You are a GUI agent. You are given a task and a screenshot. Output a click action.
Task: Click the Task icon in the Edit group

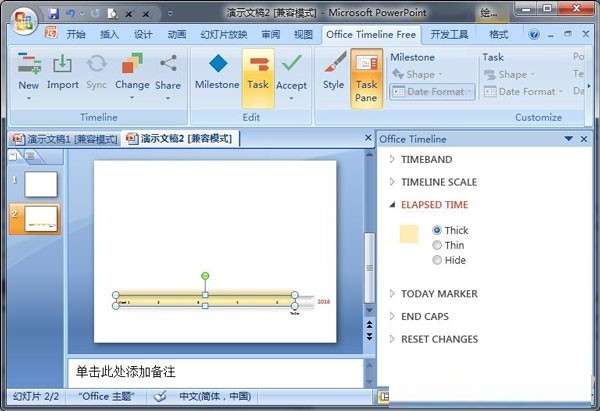tap(258, 64)
